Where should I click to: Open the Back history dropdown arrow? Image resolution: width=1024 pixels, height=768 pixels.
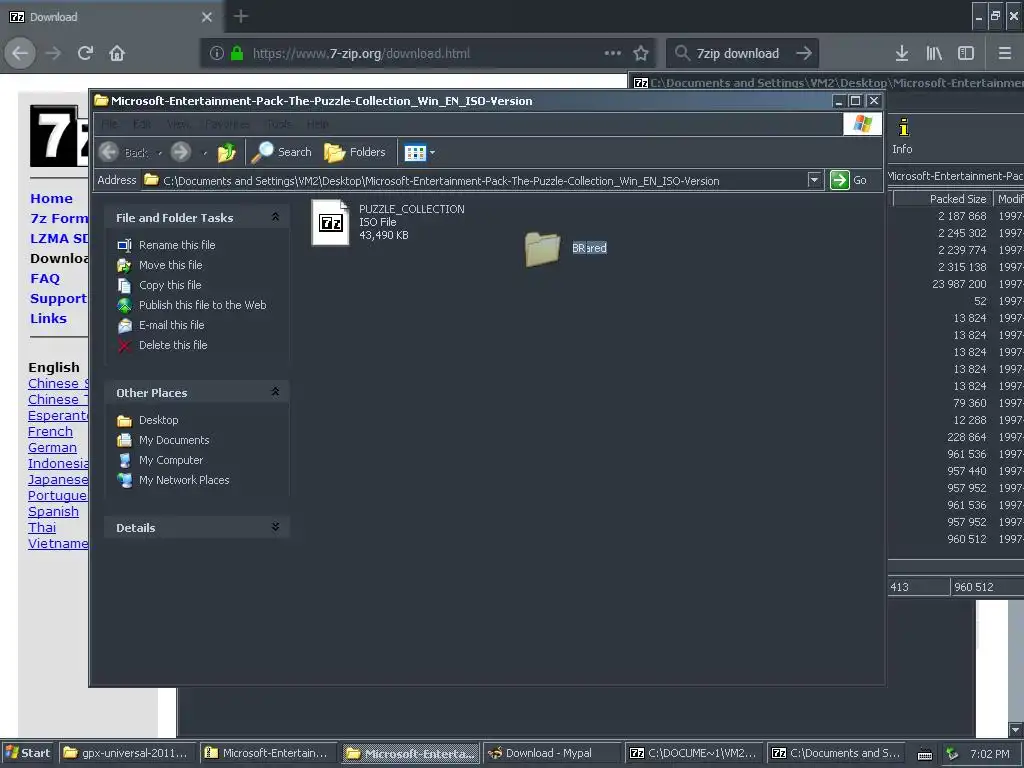point(159,153)
